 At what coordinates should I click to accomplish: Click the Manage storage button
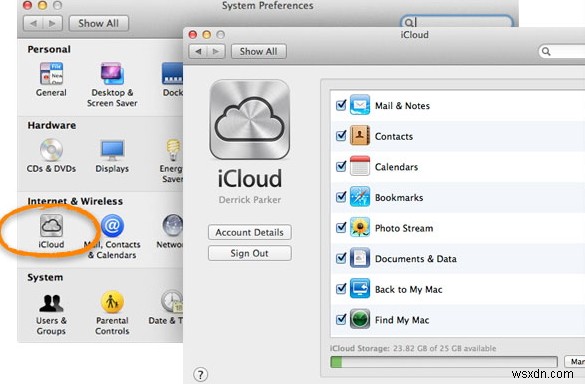(575, 361)
